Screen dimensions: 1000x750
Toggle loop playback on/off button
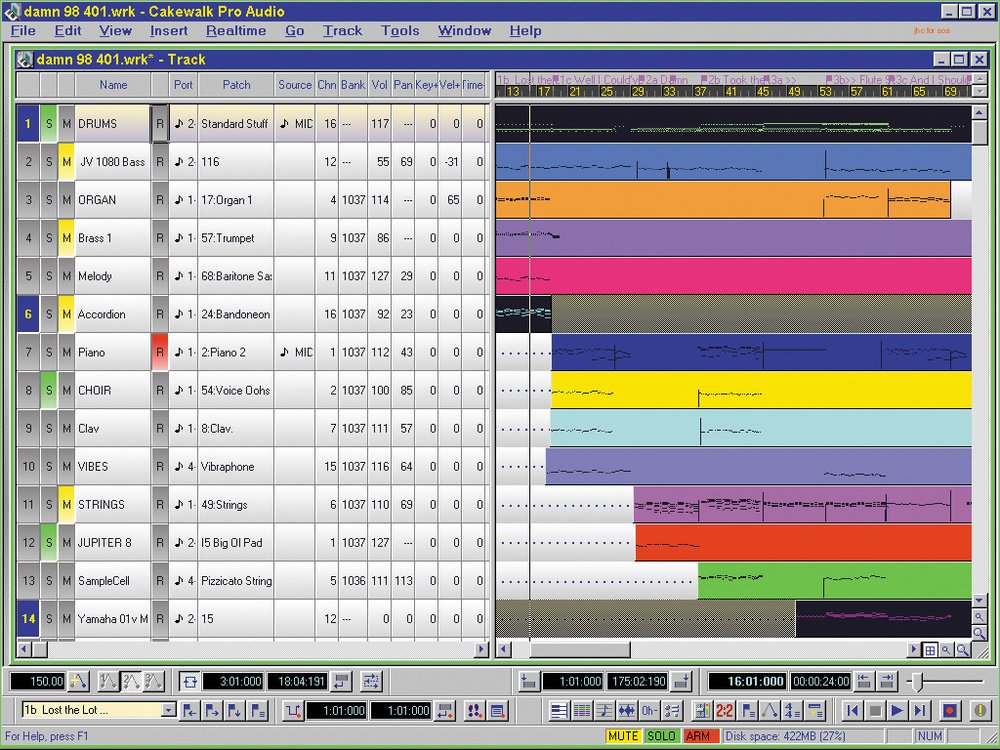coord(189,681)
